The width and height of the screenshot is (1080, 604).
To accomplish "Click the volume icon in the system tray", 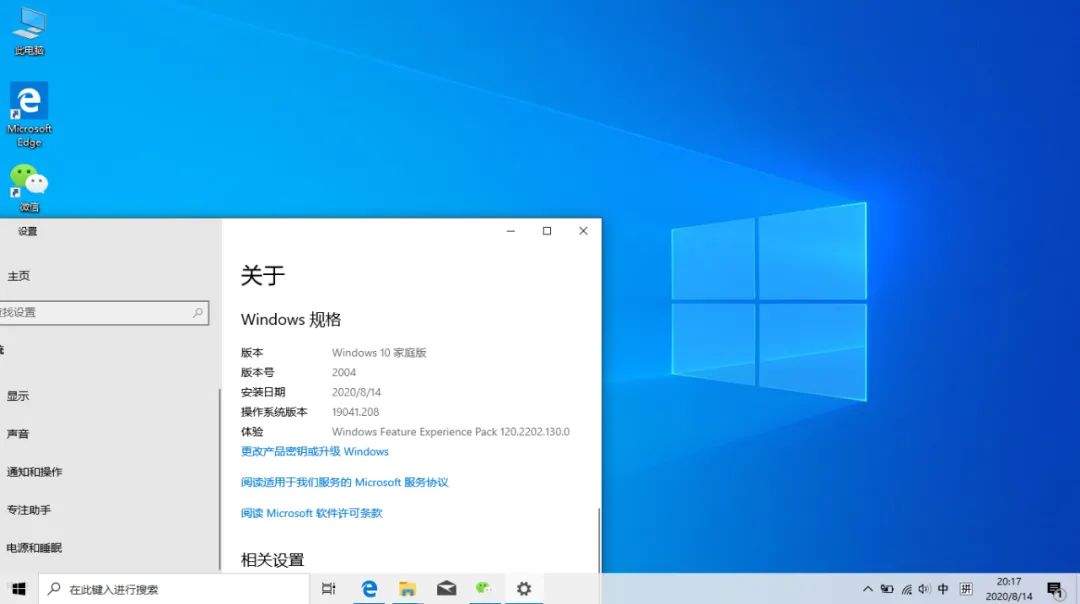I will pyautogui.click(x=926, y=589).
